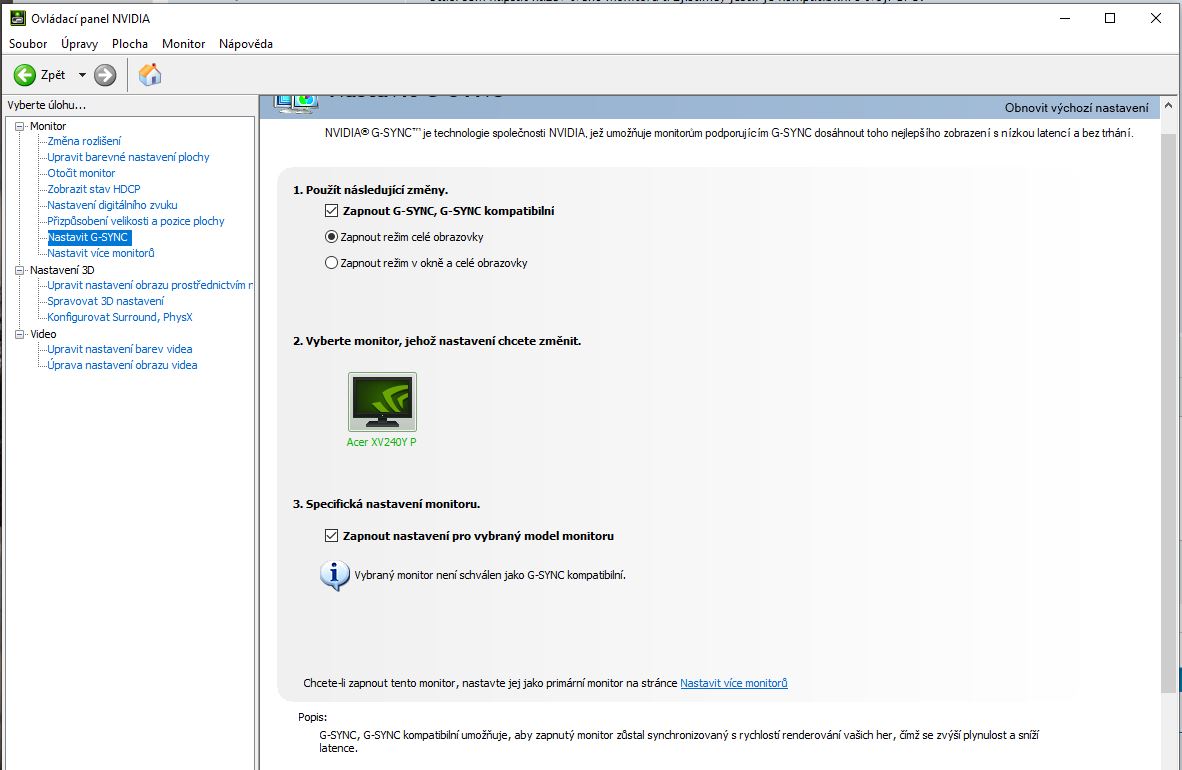Select the Acer XV240Y P monitor icon
The image size is (1182, 770).
pyautogui.click(x=382, y=402)
